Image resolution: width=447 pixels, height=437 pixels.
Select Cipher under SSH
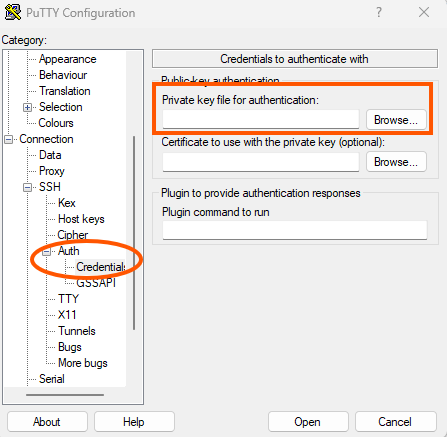(x=73, y=235)
